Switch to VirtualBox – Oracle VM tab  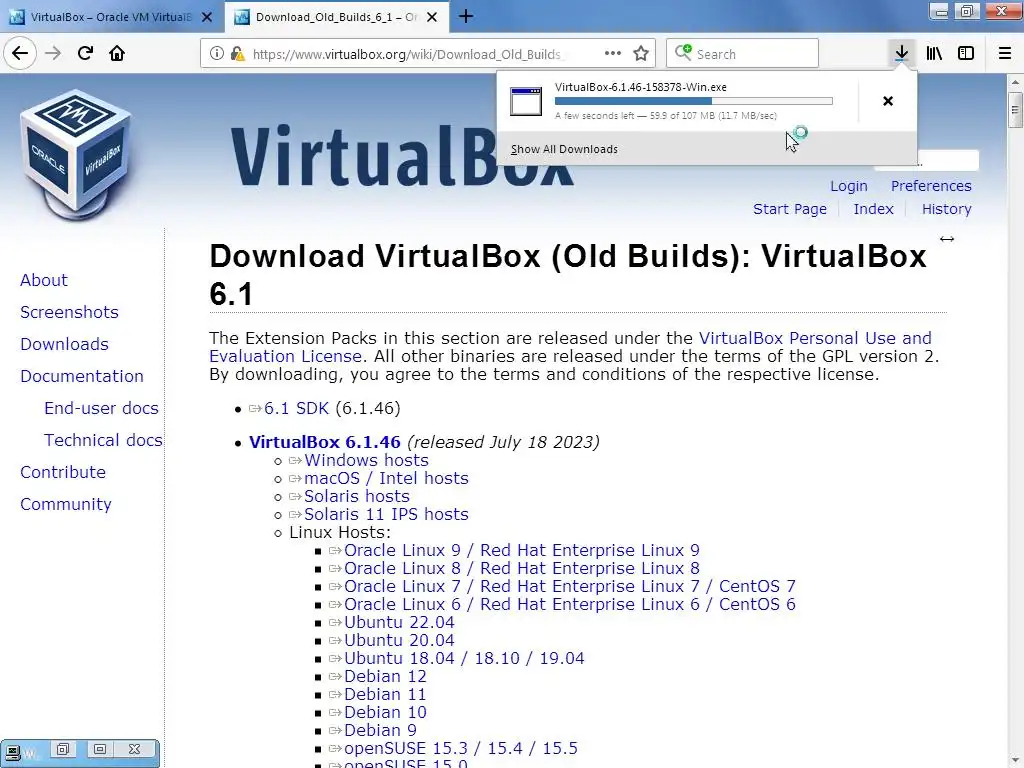pyautogui.click(x=112, y=17)
